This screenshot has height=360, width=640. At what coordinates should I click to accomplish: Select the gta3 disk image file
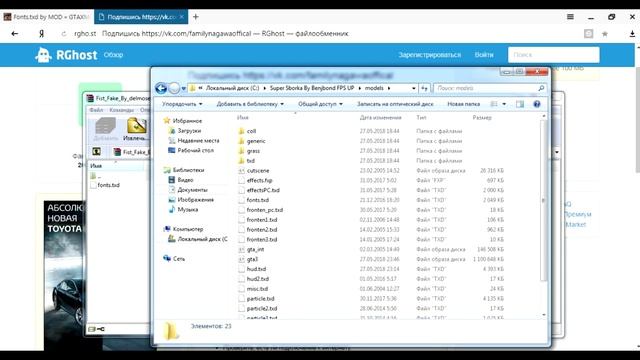click(x=253, y=259)
